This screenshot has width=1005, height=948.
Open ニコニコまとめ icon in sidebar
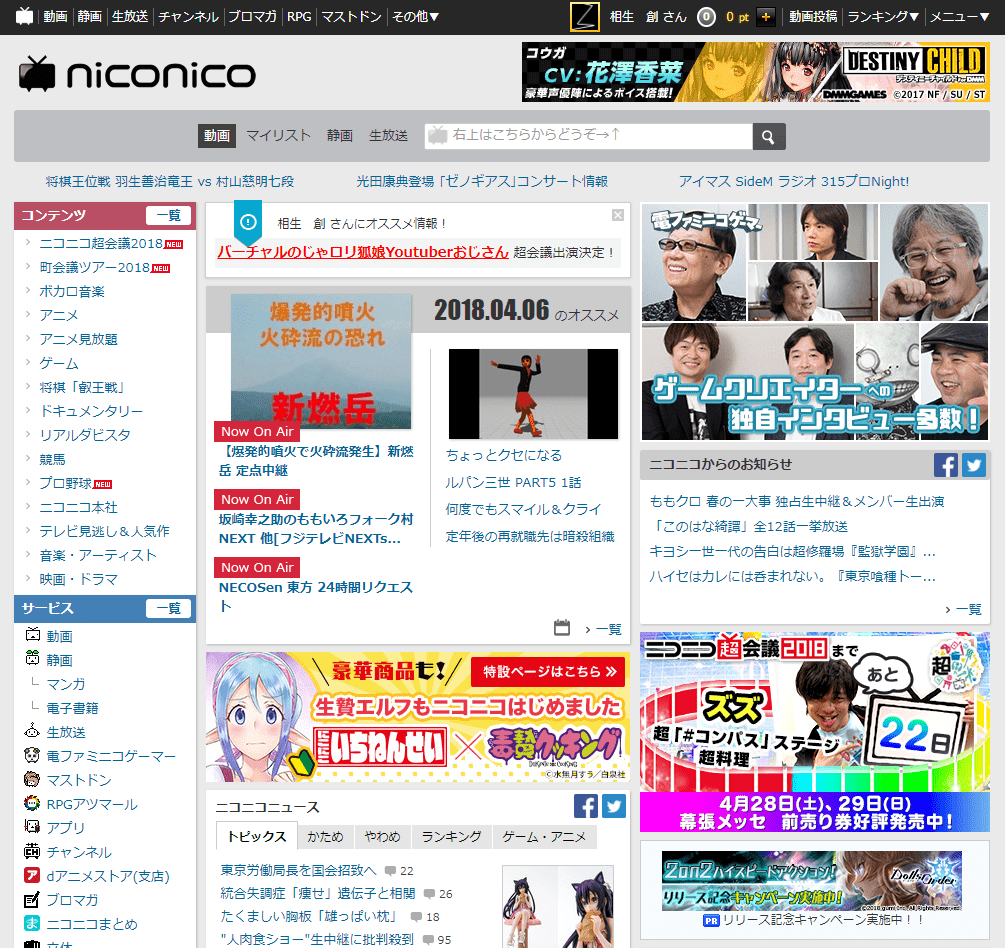coord(32,923)
